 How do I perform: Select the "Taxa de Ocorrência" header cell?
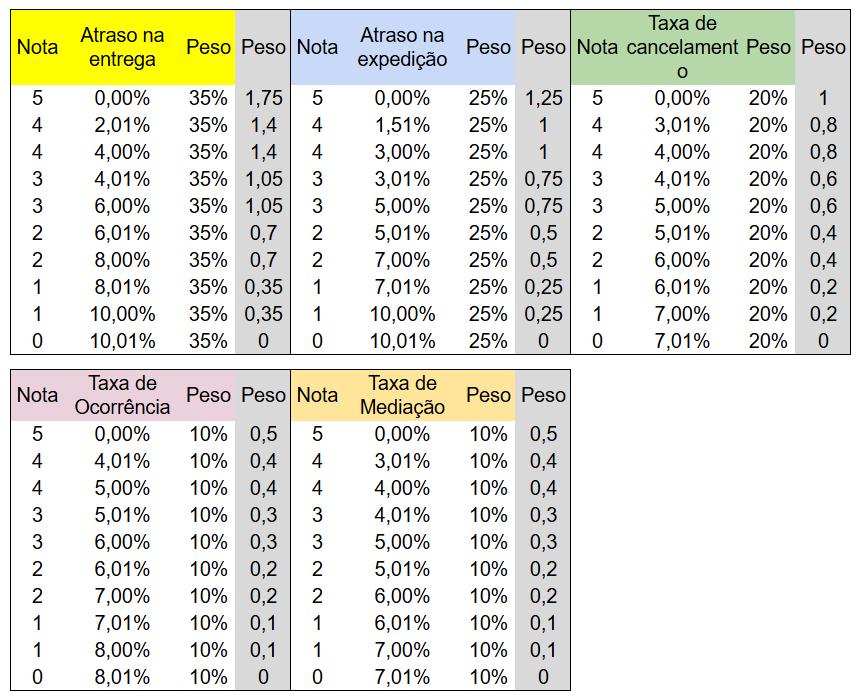[122, 395]
